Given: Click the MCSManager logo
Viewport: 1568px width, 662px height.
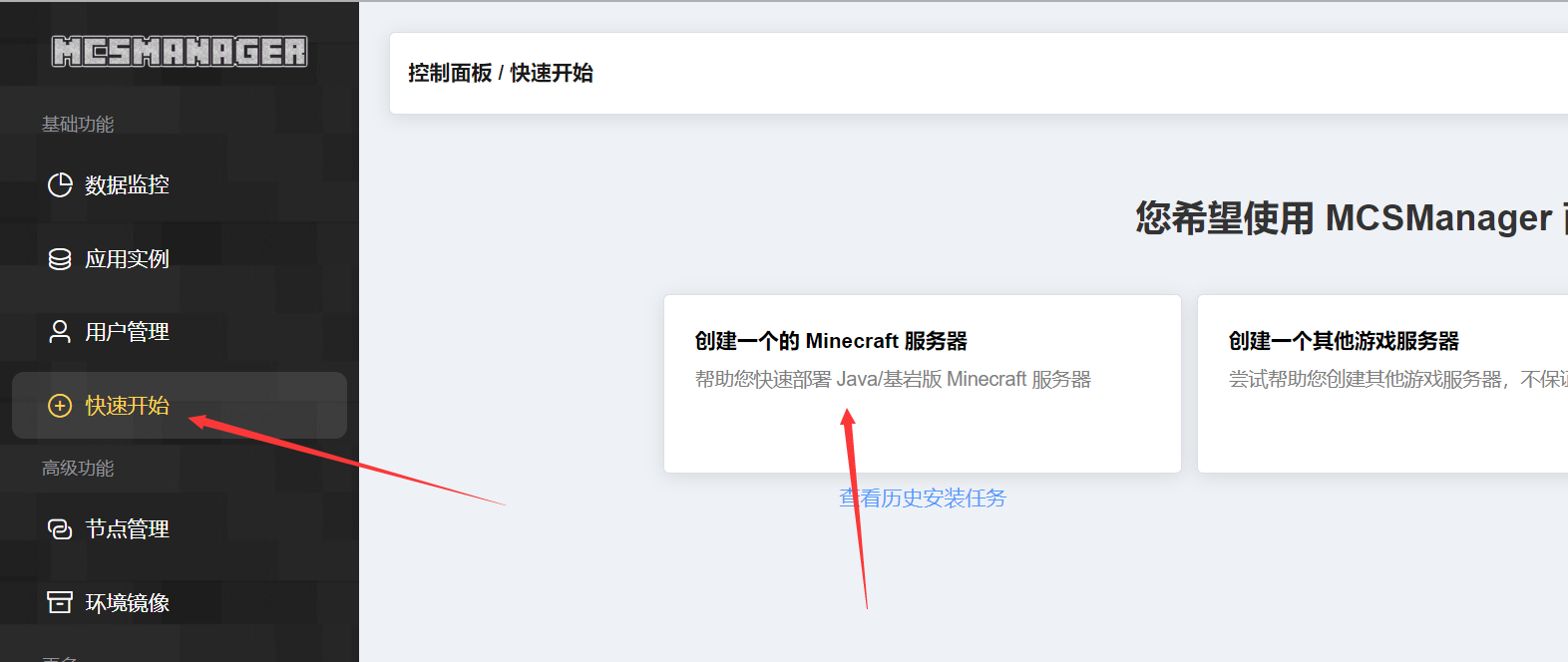Looking at the screenshot, I should point(180,51).
